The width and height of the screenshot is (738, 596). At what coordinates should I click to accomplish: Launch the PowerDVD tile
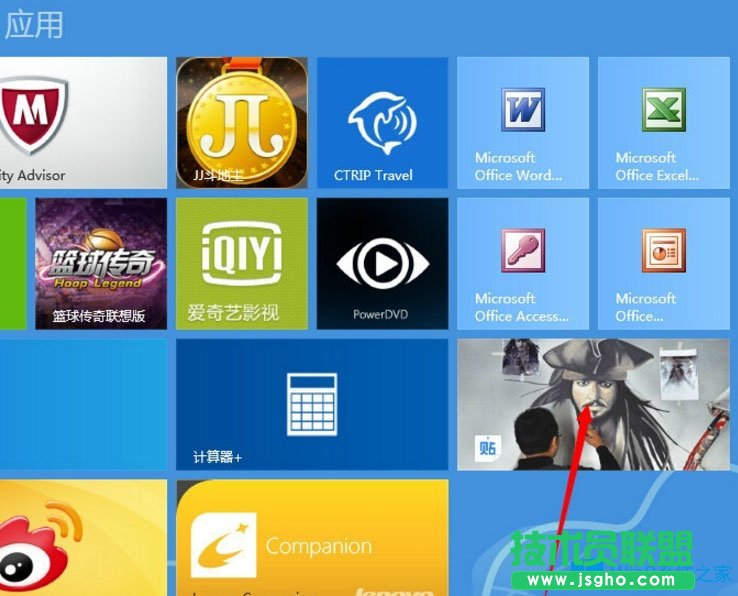pyautogui.click(x=383, y=264)
